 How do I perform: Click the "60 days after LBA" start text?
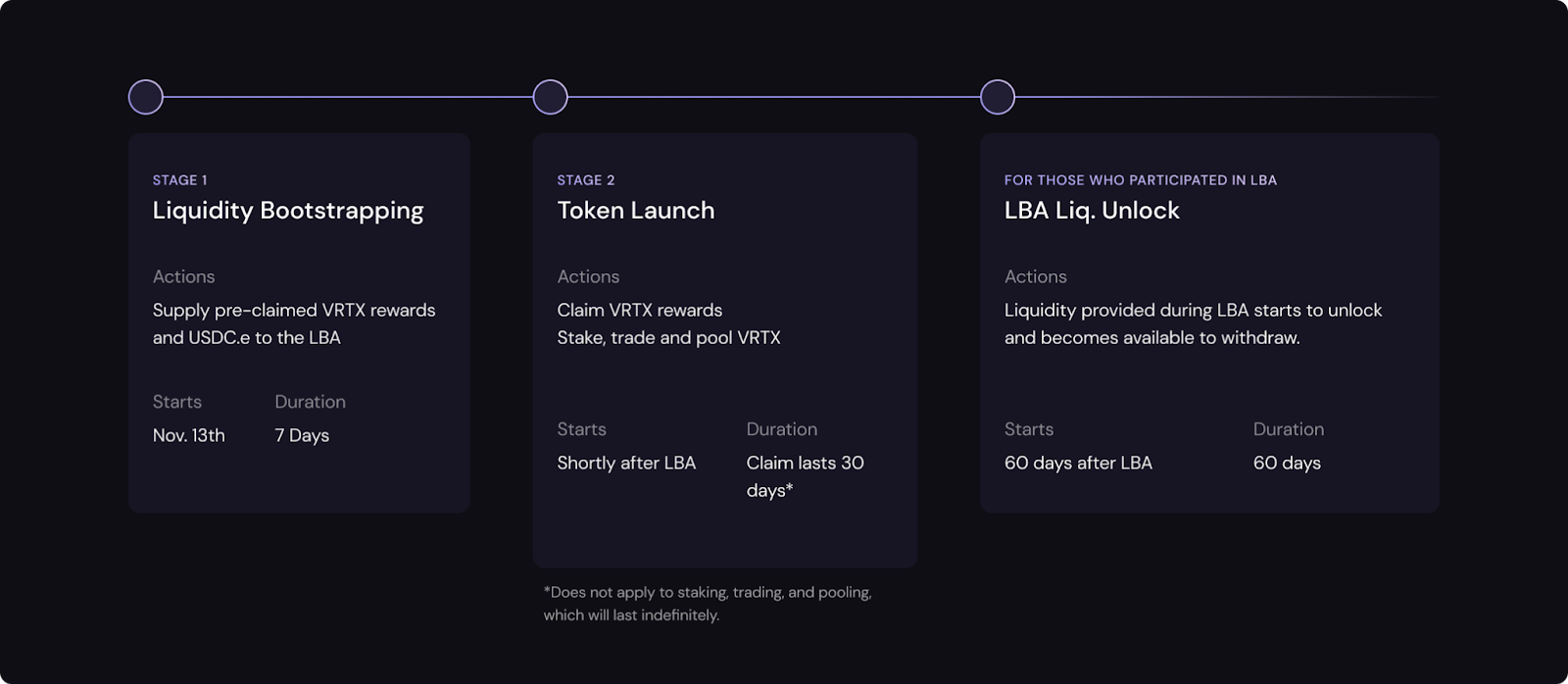click(x=1078, y=464)
